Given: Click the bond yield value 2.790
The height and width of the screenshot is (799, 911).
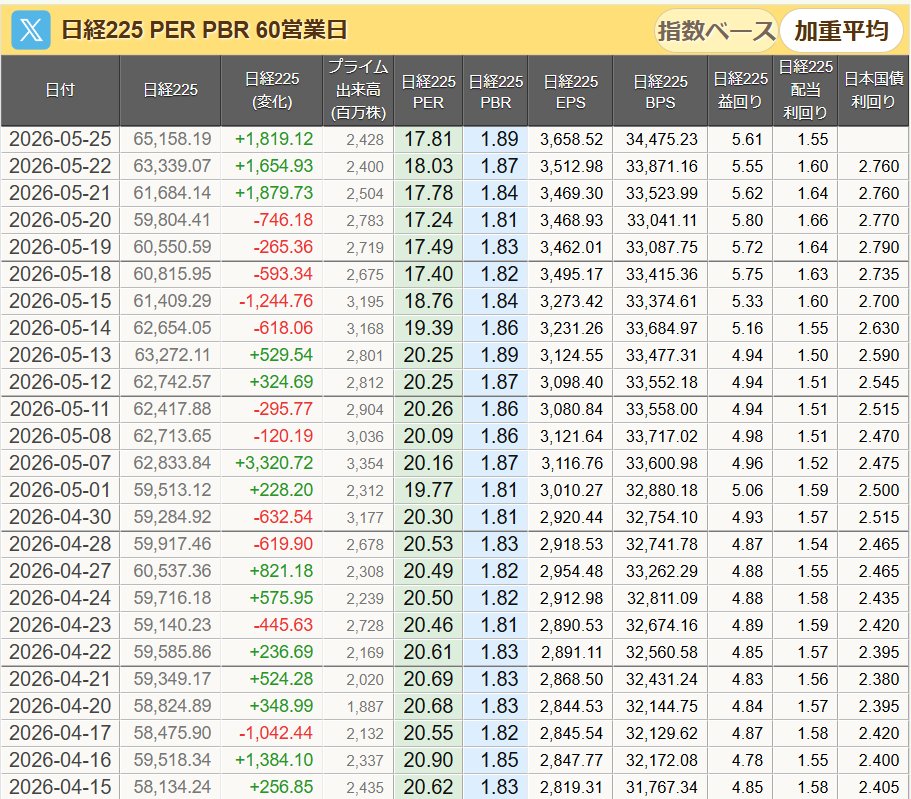Looking at the screenshot, I should point(878,248).
